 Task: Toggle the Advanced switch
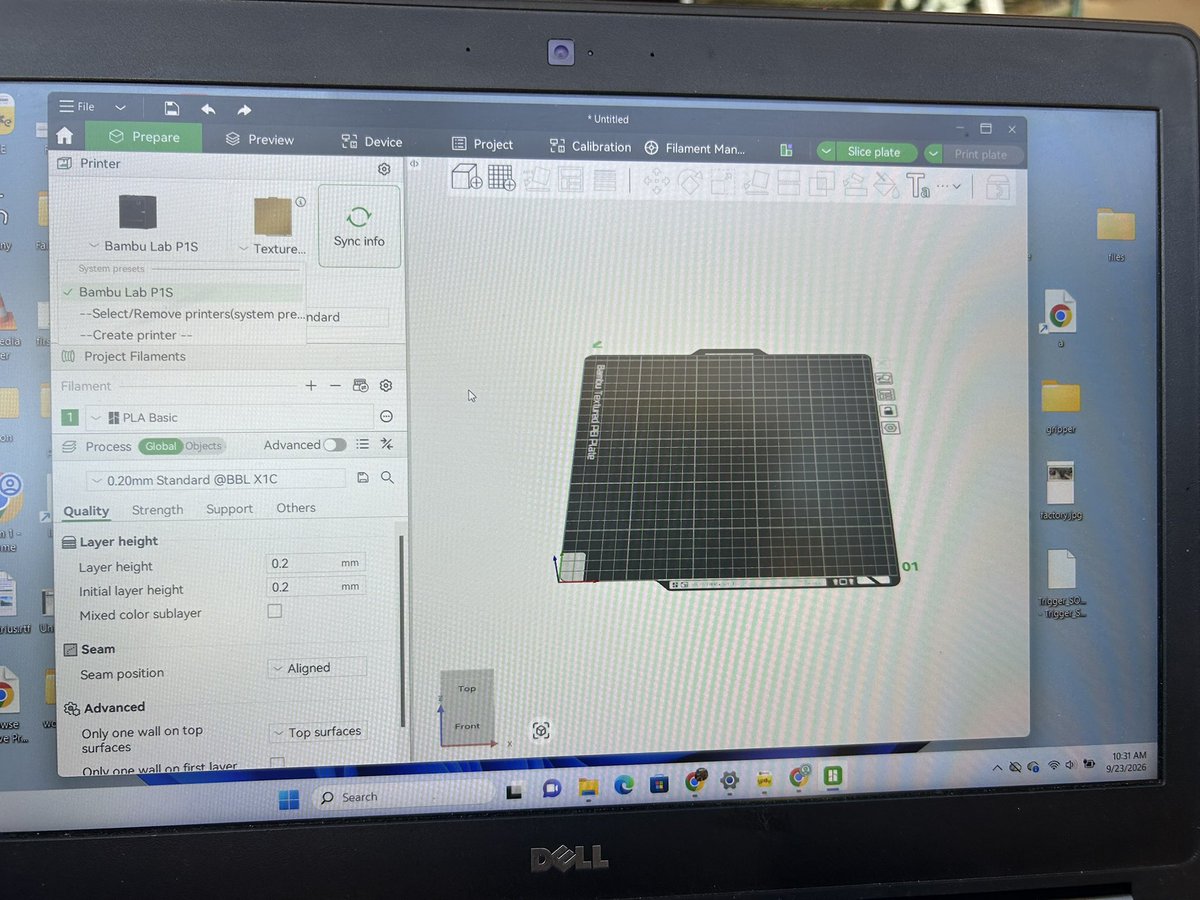coord(335,445)
